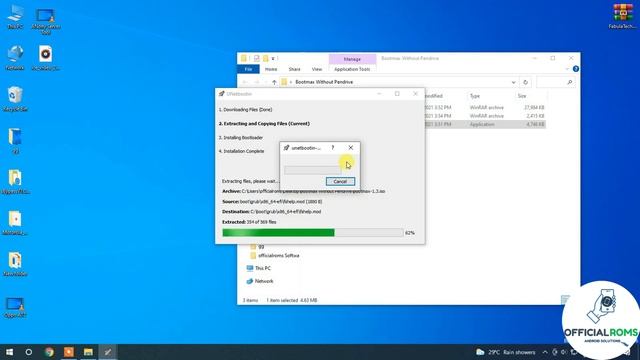Screen dimensions: 640x360
Task: Open the Windows Start menu
Action: tap(9, 352)
